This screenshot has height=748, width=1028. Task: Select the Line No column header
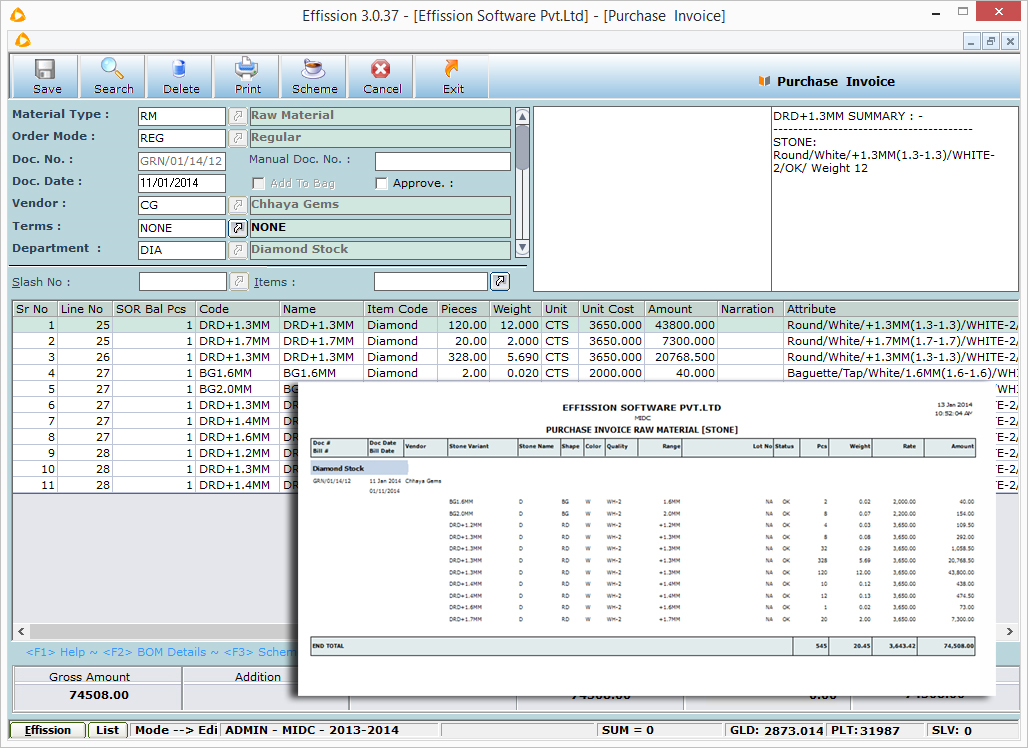[85, 309]
